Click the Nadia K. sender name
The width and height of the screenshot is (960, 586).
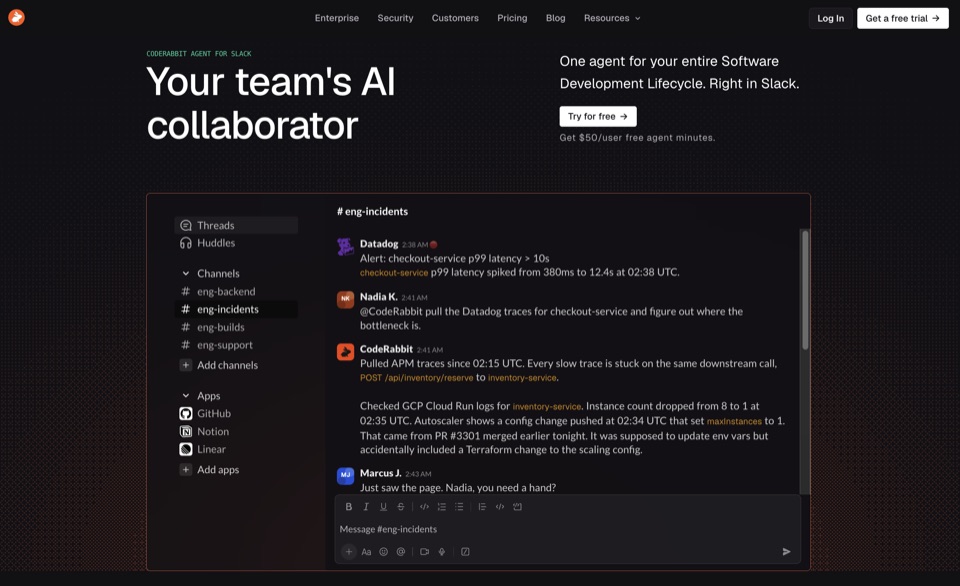(x=378, y=296)
